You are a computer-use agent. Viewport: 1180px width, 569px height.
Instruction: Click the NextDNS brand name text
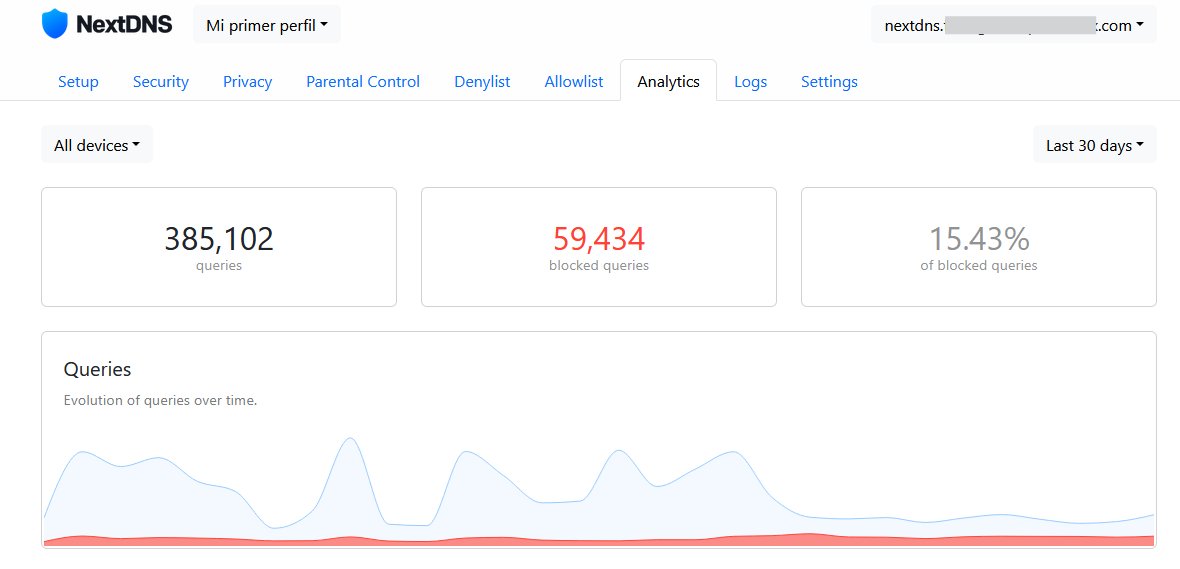point(124,24)
